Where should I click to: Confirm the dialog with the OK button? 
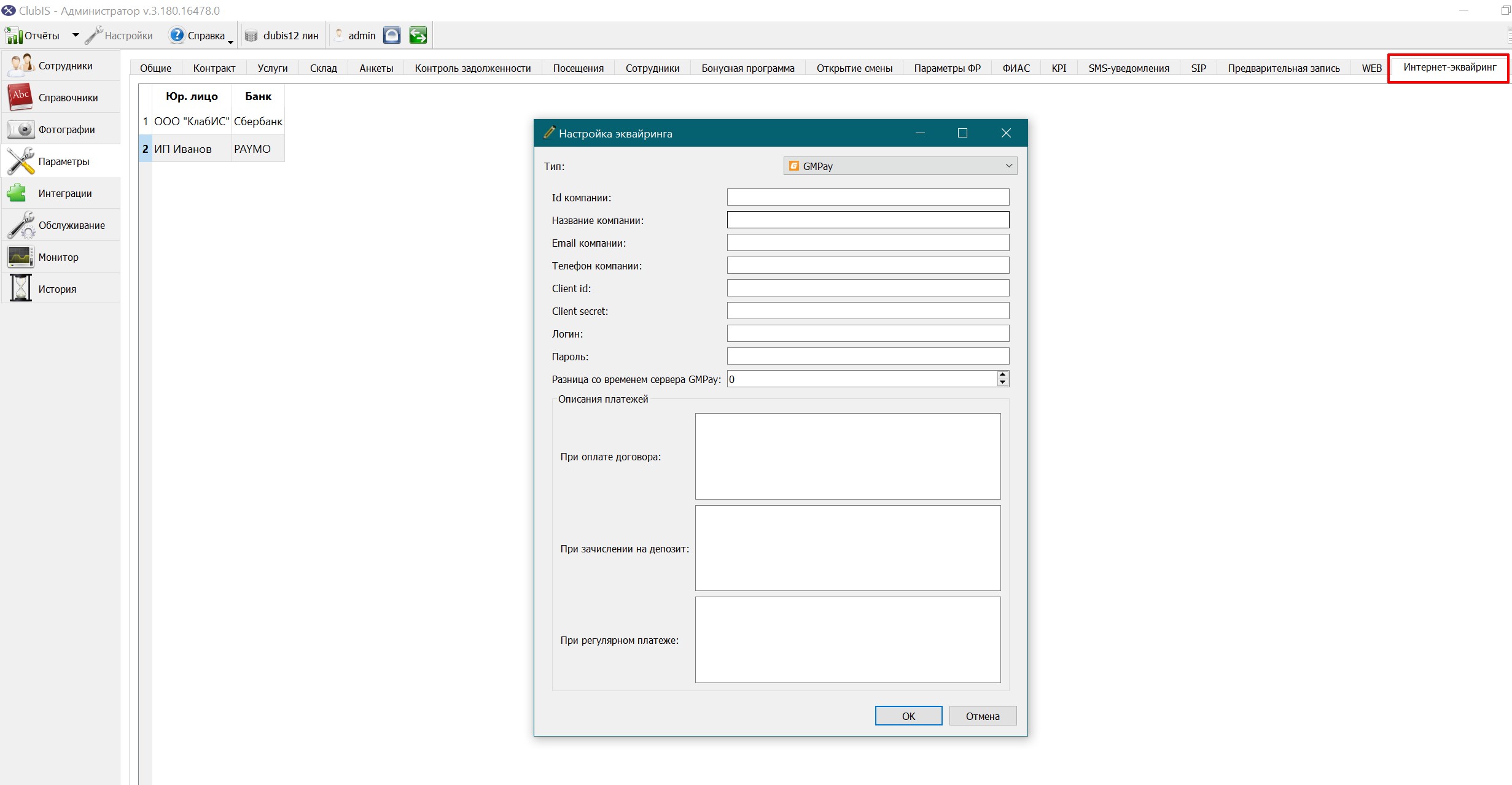pyautogui.click(x=908, y=716)
